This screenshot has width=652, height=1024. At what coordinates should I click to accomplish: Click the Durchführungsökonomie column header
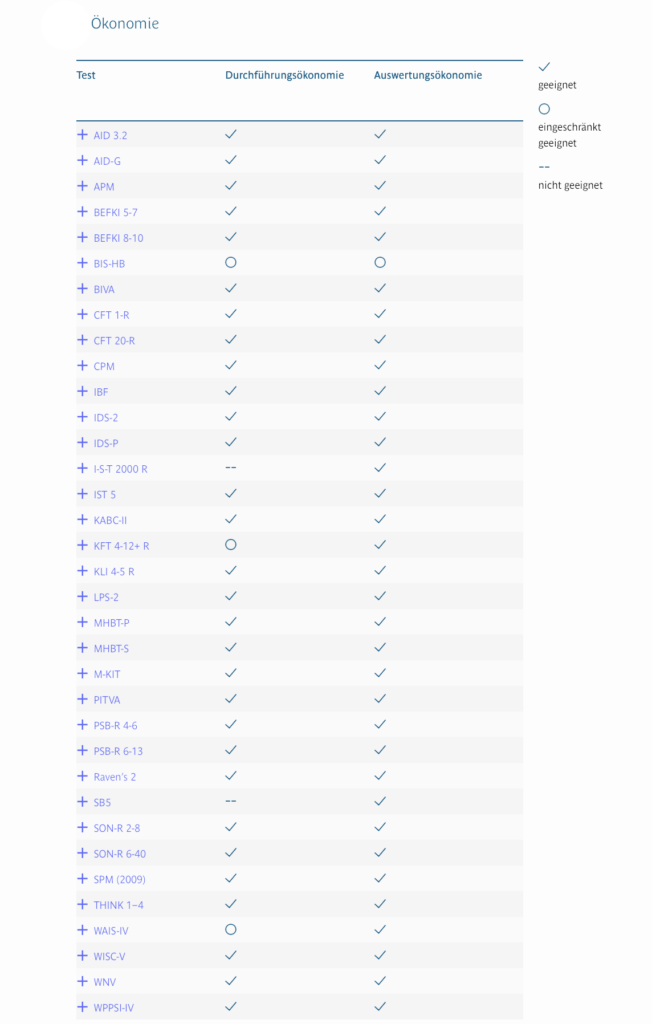[284, 75]
